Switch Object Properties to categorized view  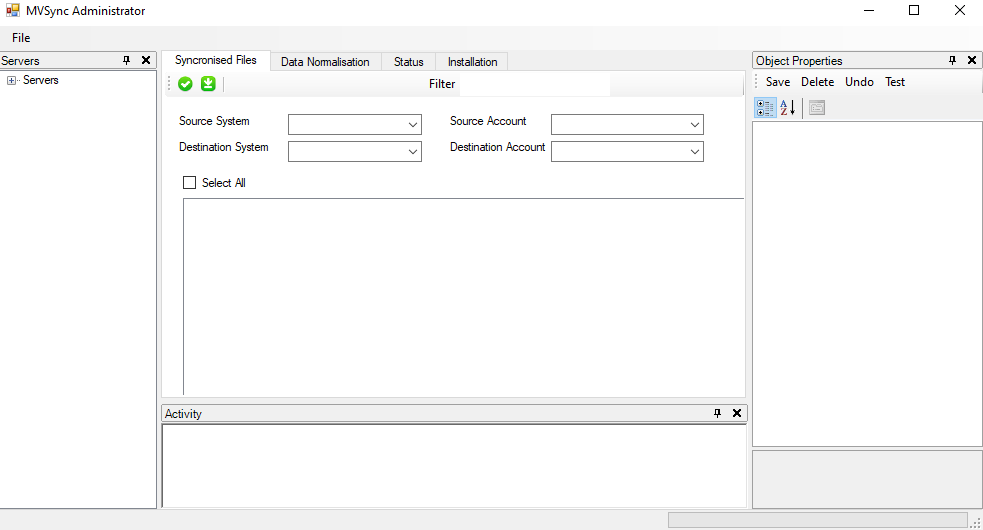(x=765, y=108)
